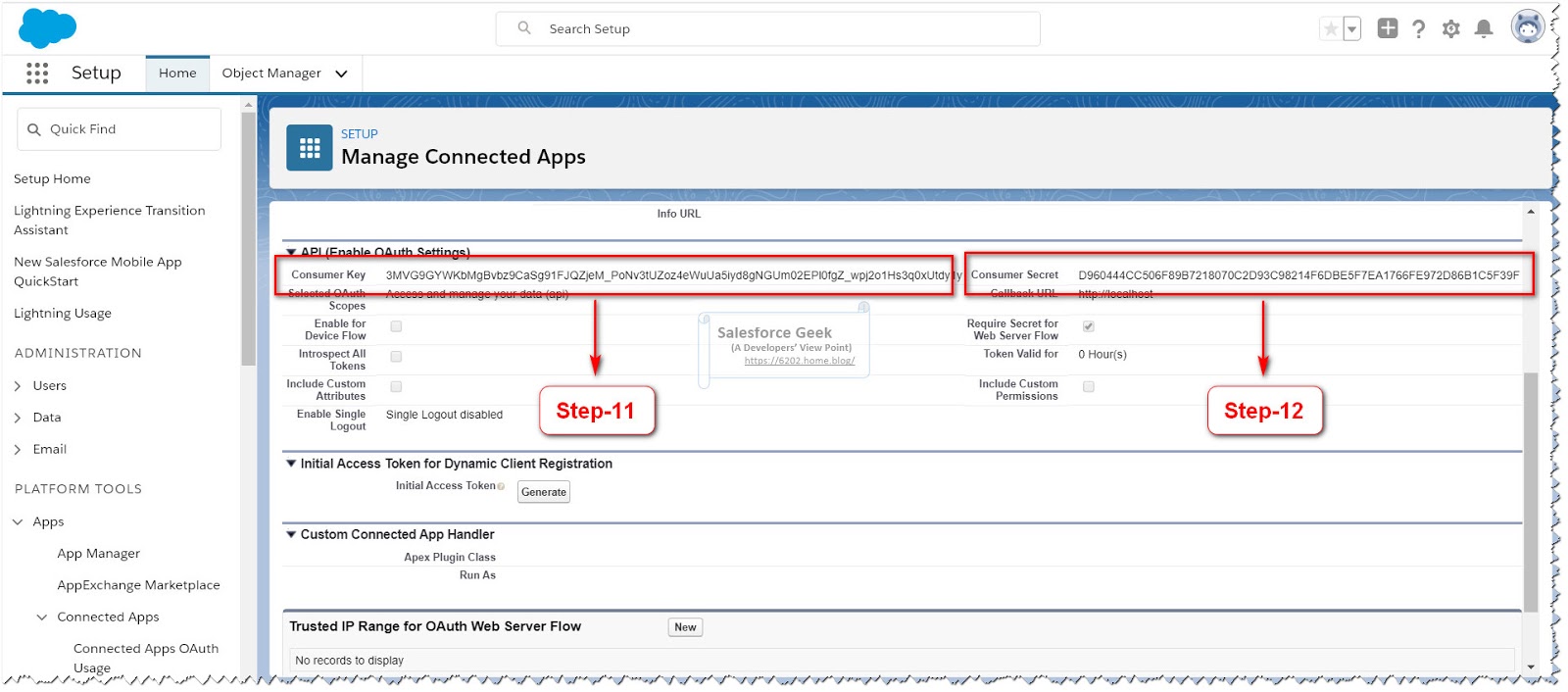
Task: Open the App Launcher dots icon
Action: [37, 74]
